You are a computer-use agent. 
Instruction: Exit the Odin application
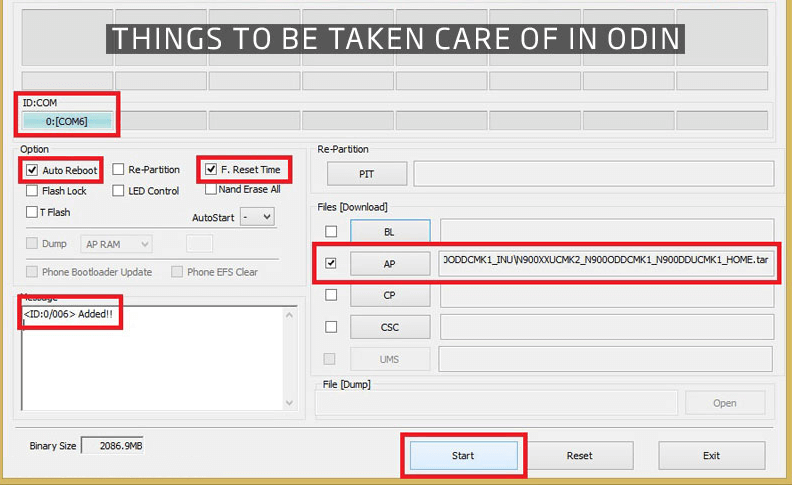pyautogui.click(x=711, y=455)
